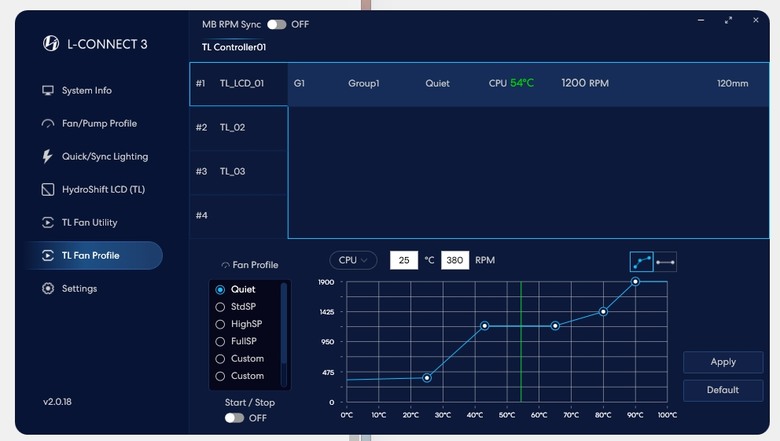The width and height of the screenshot is (780, 441).
Task: Click the Quick/Sync Lighting bolt icon
Action: pos(47,156)
